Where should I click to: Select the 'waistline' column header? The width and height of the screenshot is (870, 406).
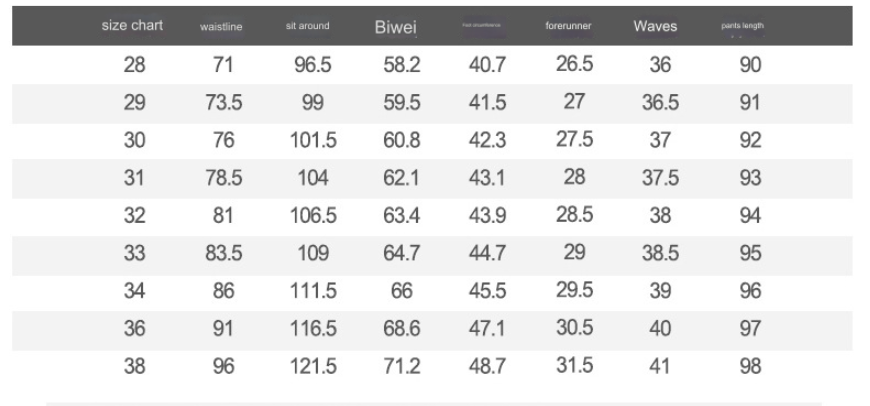coord(222,27)
